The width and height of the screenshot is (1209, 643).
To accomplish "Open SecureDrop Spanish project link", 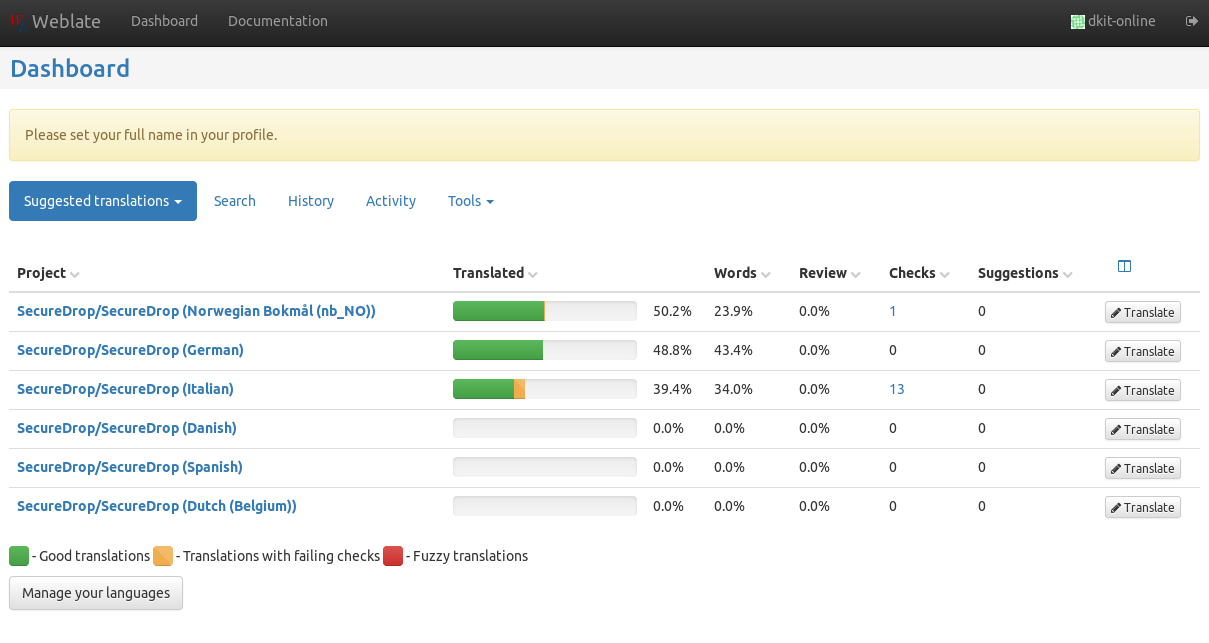I will [130, 467].
